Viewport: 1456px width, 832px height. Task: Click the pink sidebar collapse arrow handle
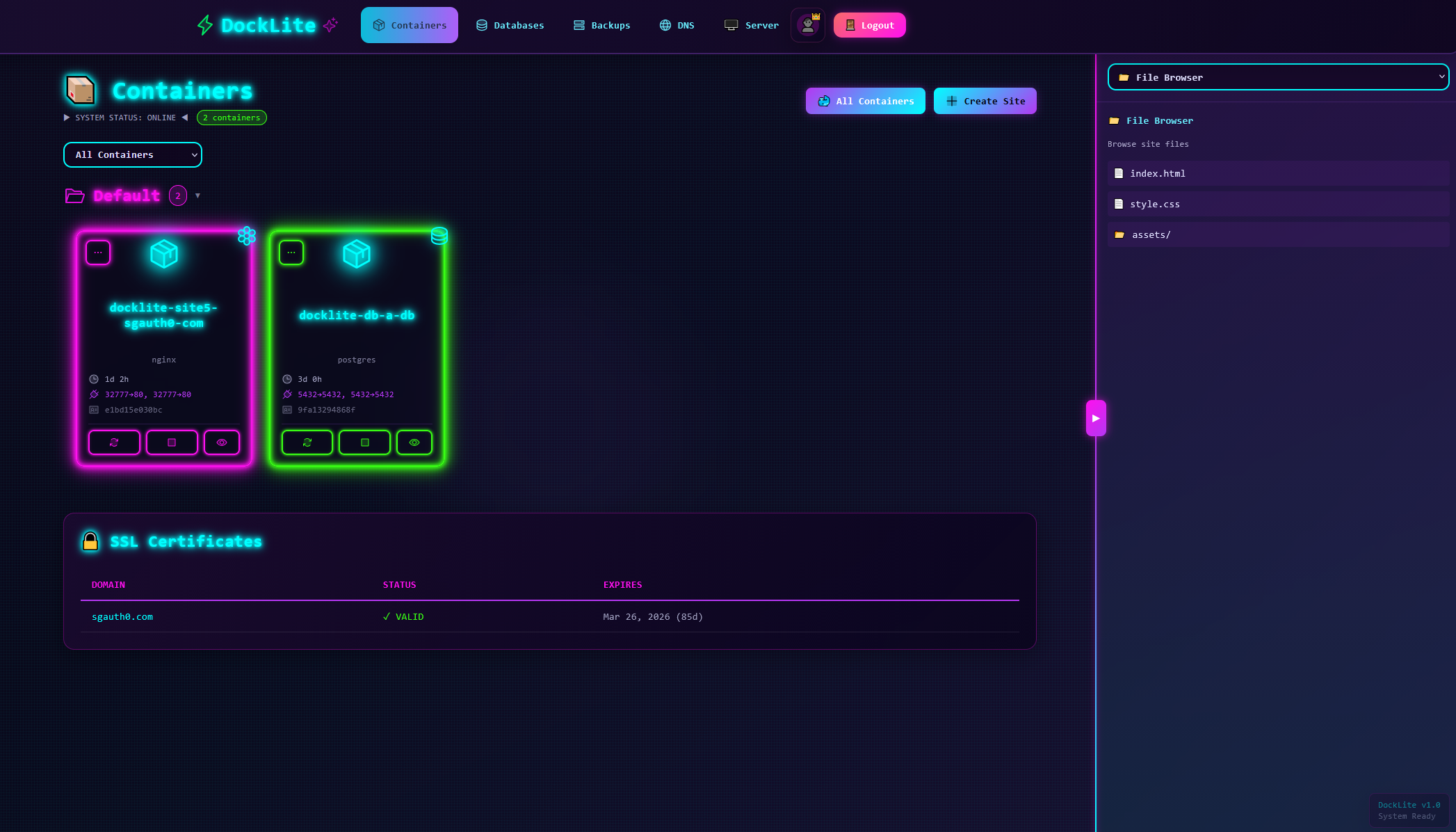1097,418
